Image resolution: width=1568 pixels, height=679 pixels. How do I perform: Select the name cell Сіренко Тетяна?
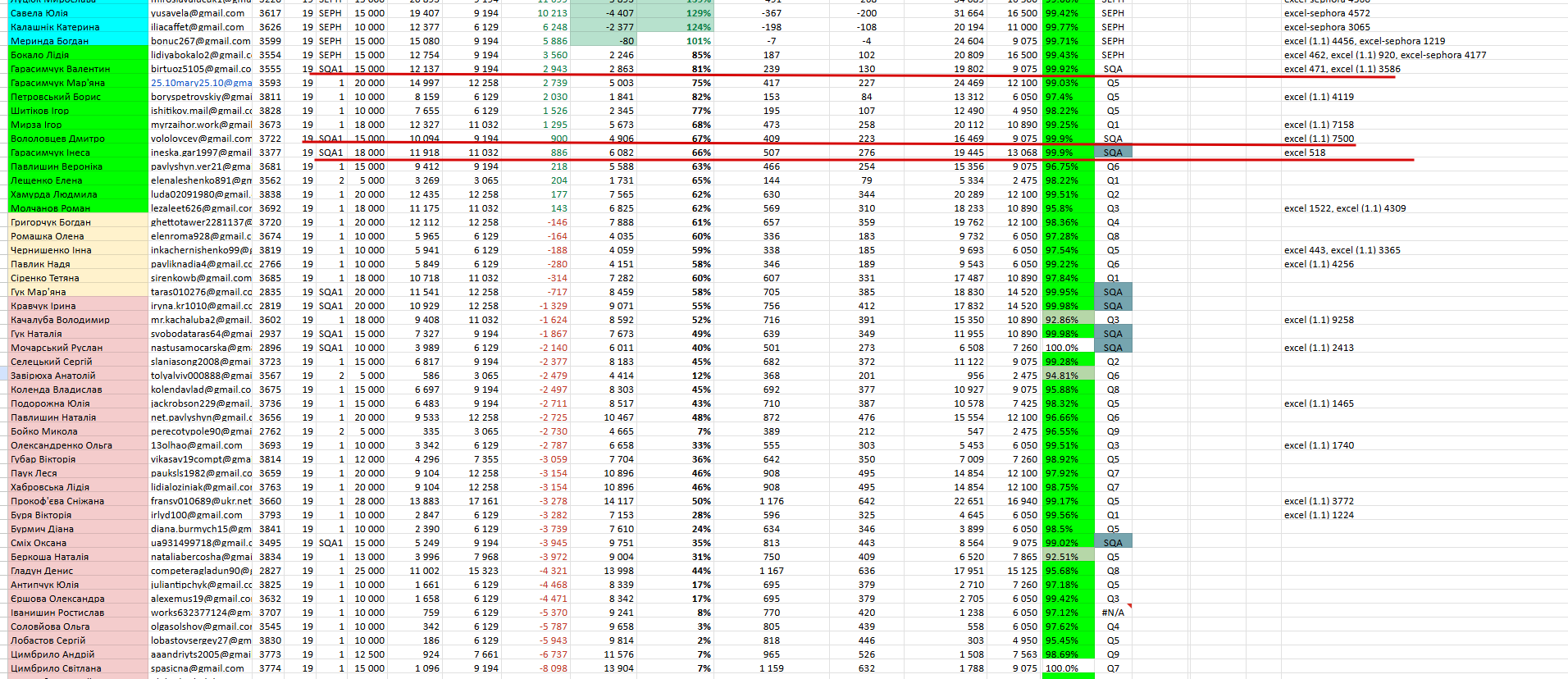[79, 278]
